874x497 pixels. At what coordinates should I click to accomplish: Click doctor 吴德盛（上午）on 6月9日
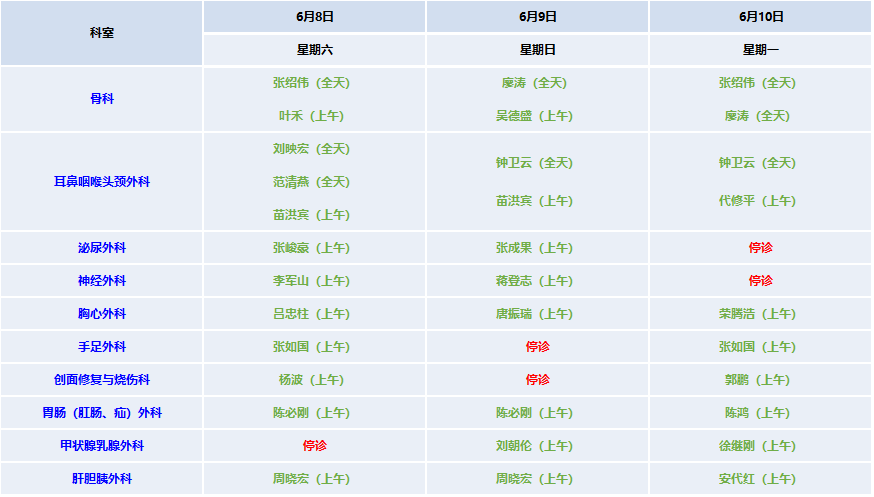pyautogui.click(x=537, y=116)
